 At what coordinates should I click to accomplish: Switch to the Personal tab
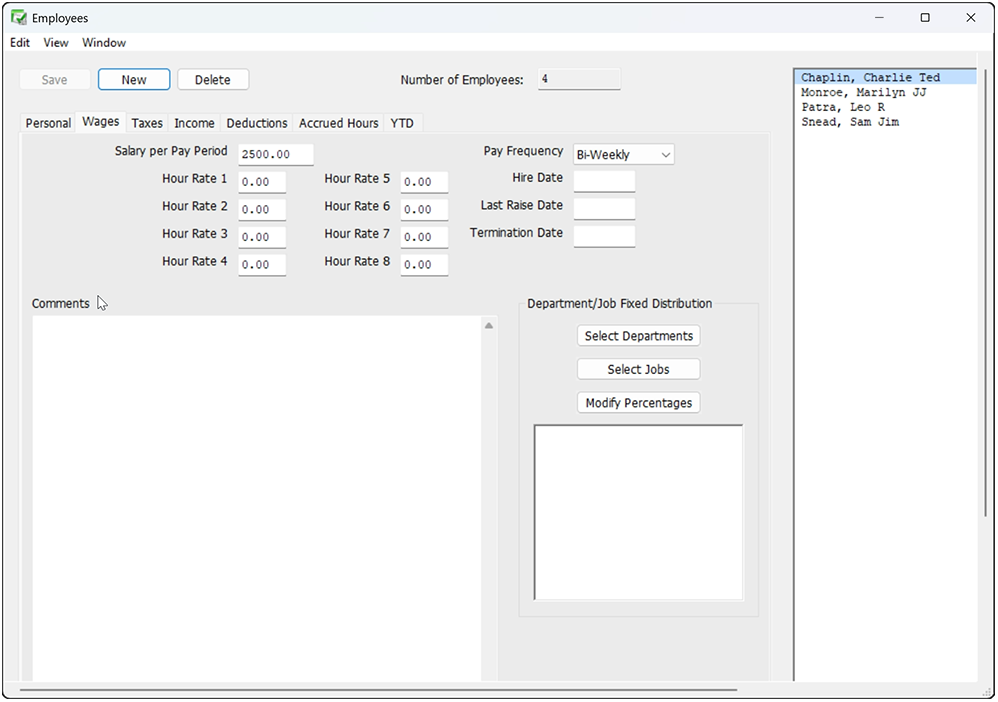click(48, 123)
